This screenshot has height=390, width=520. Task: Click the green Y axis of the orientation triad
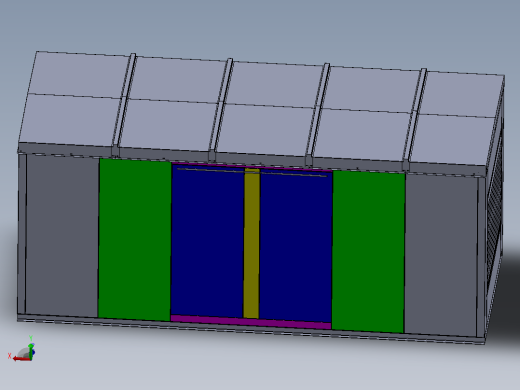(x=31, y=351)
